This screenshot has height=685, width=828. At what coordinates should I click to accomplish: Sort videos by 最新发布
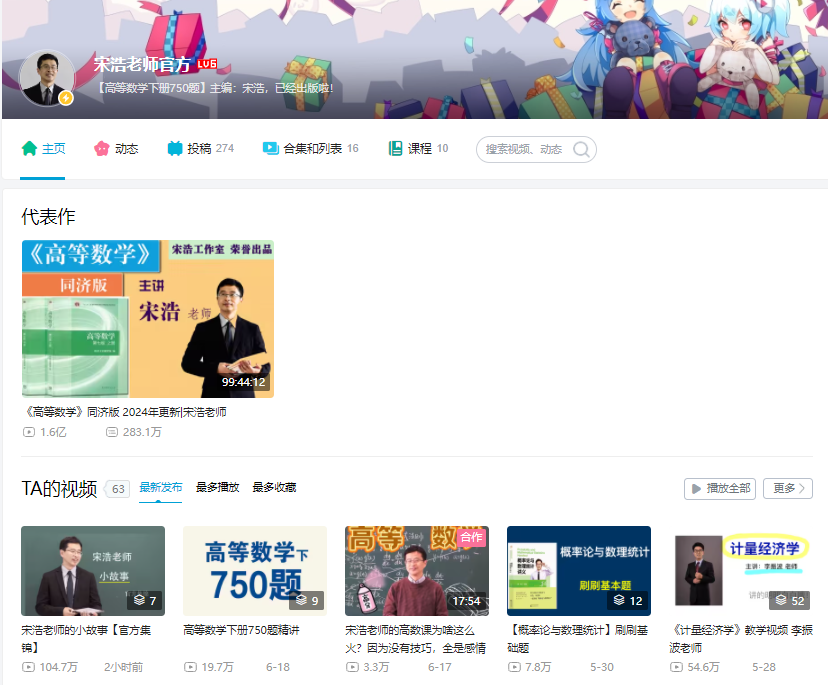click(161, 488)
